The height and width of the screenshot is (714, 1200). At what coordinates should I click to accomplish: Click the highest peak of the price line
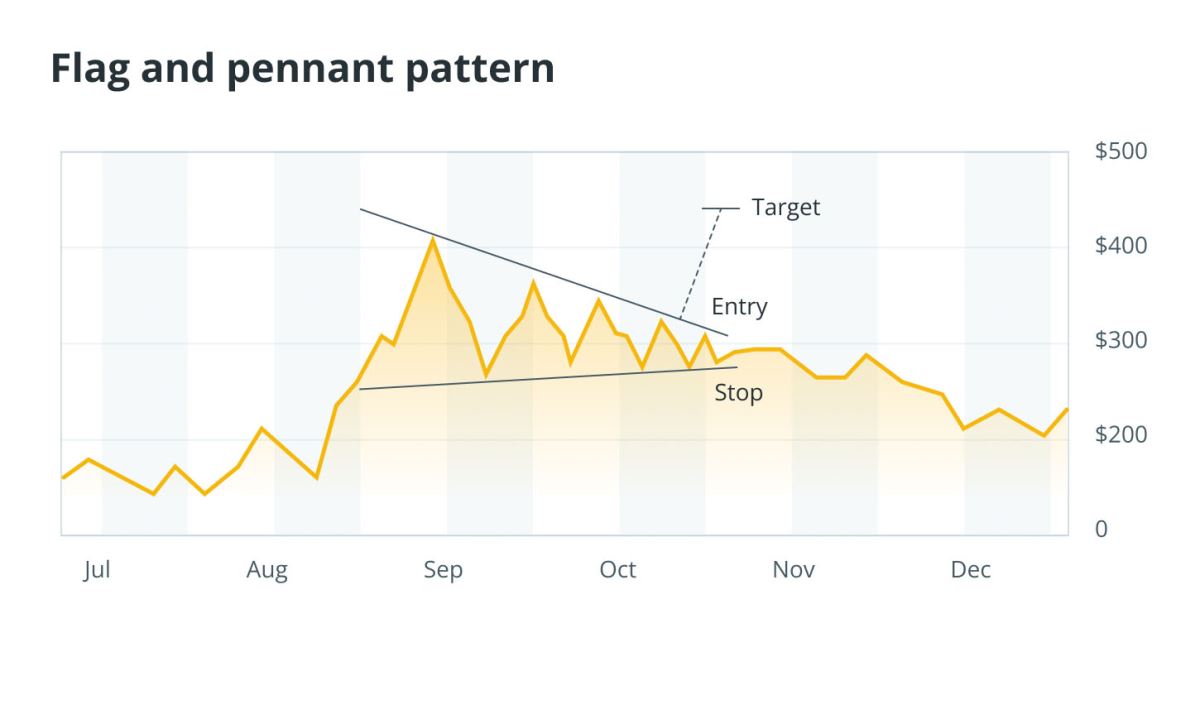coord(432,238)
